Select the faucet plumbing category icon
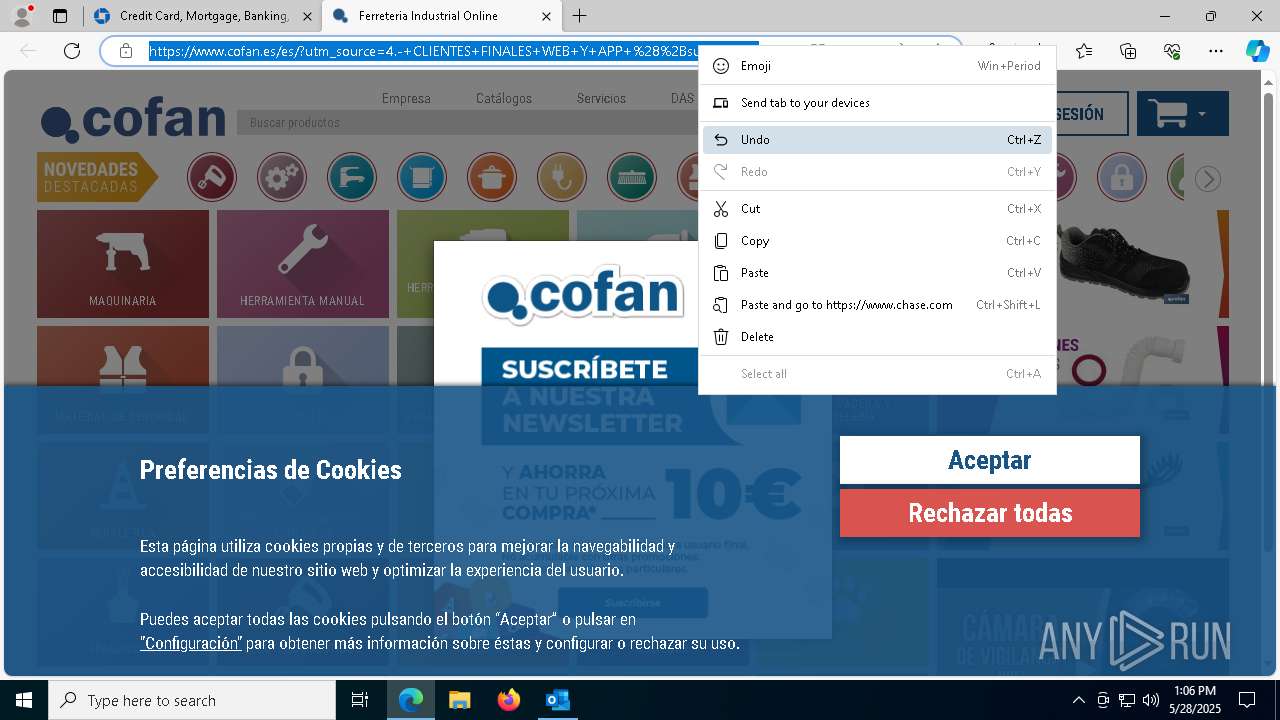 pyautogui.click(x=352, y=178)
